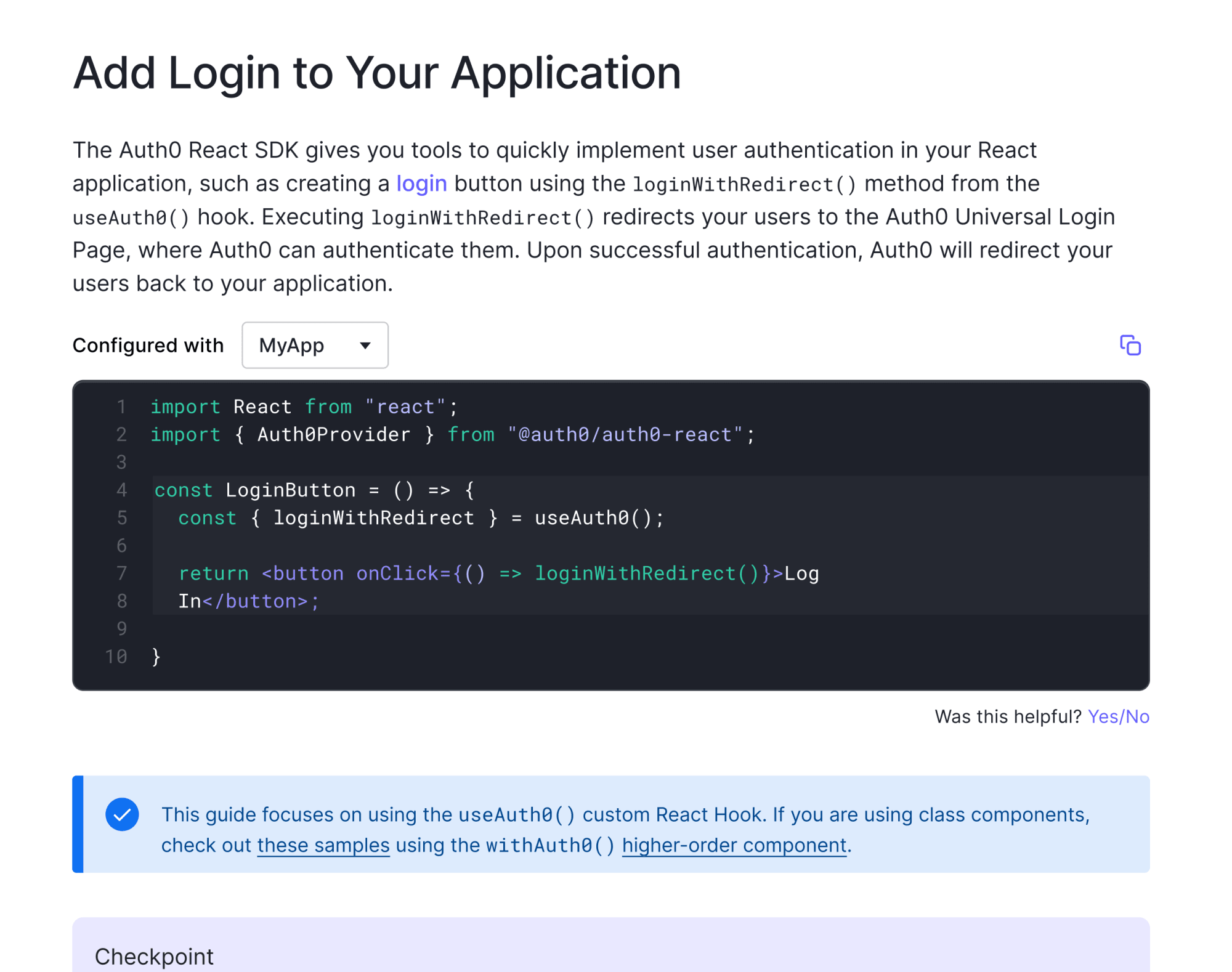The height and width of the screenshot is (972, 1232).
Task: Click 'Was this helpful?' text
Action: [1008, 716]
